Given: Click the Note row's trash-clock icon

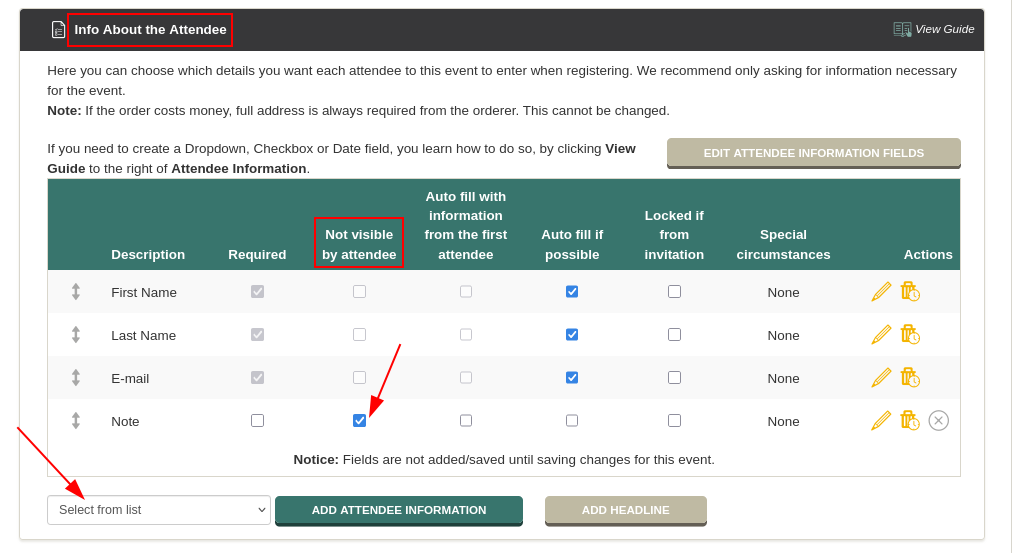Looking at the screenshot, I should 910,421.
